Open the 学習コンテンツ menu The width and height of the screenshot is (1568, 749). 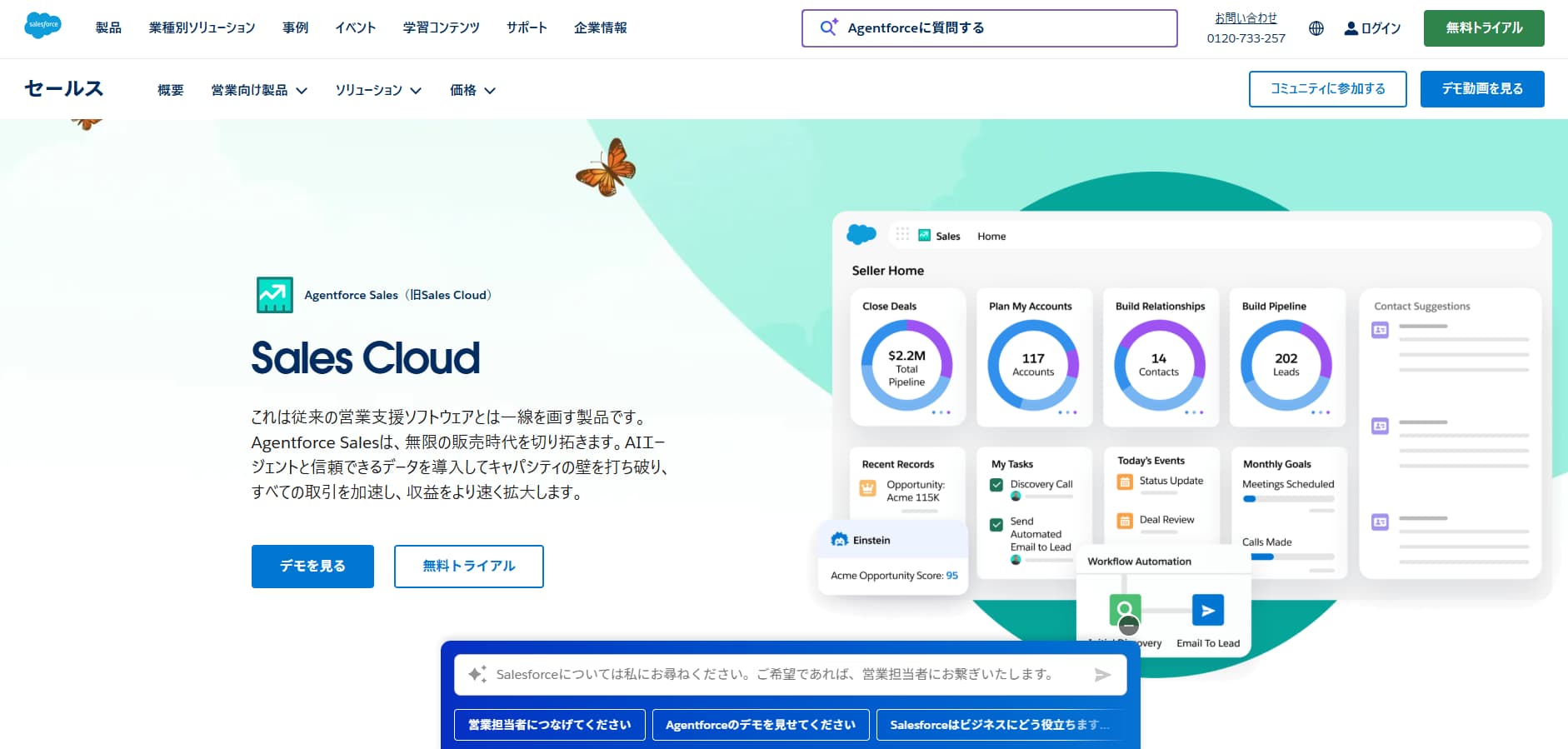click(442, 27)
